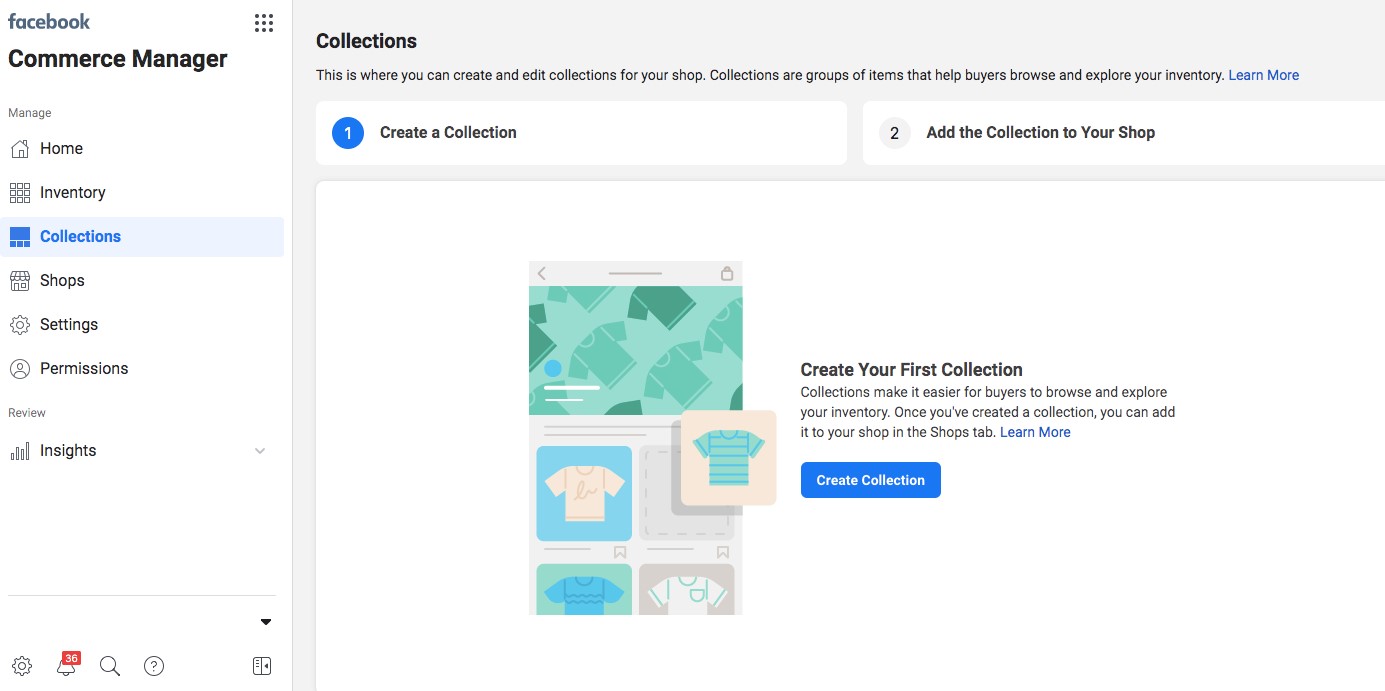Click the Inventory grid icon
The height and width of the screenshot is (691, 1385).
click(20, 193)
